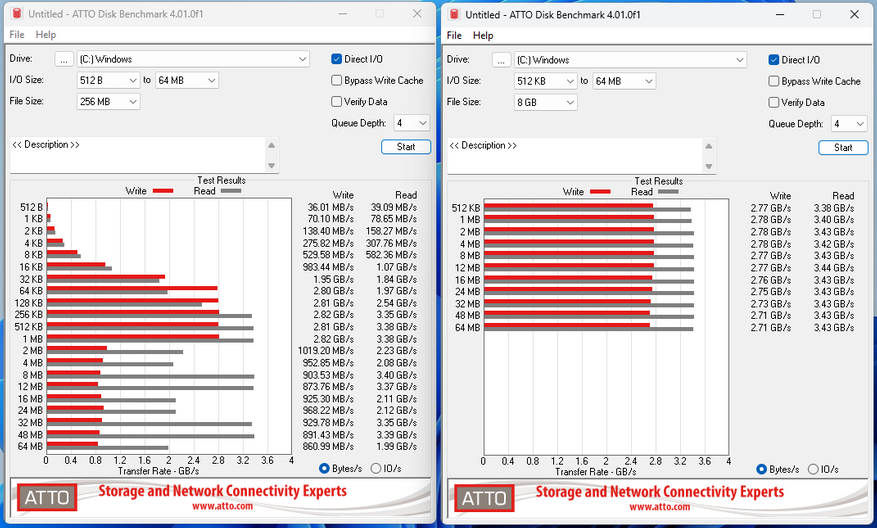Open File menu in left window
This screenshot has height=528, width=877.
(x=17, y=35)
